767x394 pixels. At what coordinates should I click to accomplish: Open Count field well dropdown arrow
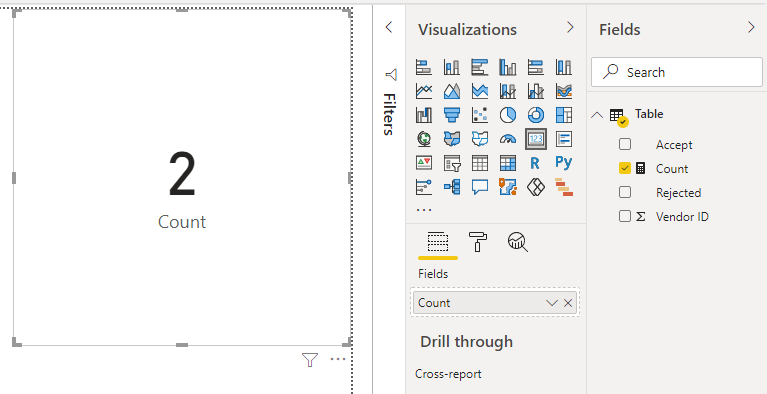pyautogui.click(x=552, y=303)
